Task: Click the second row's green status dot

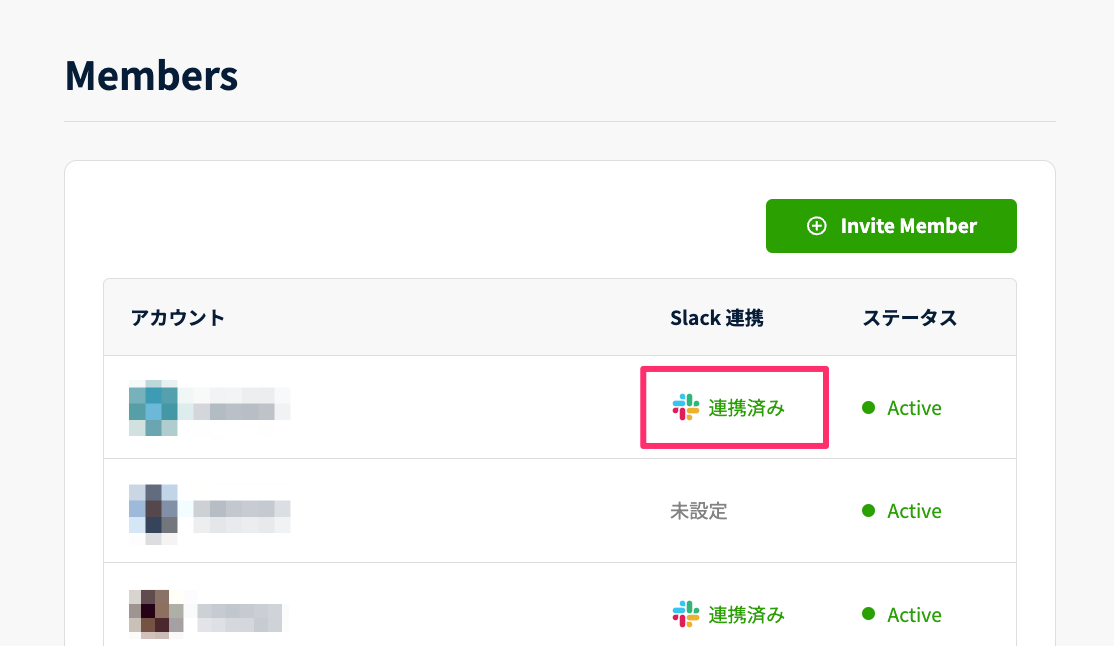Action: pos(868,510)
